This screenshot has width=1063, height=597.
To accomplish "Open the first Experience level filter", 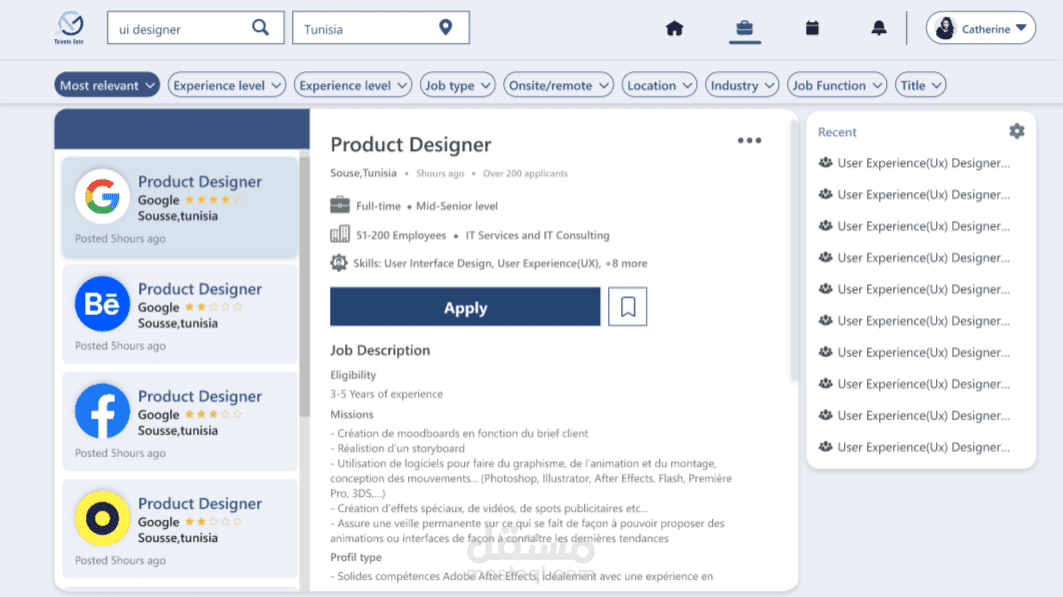I will point(226,85).
